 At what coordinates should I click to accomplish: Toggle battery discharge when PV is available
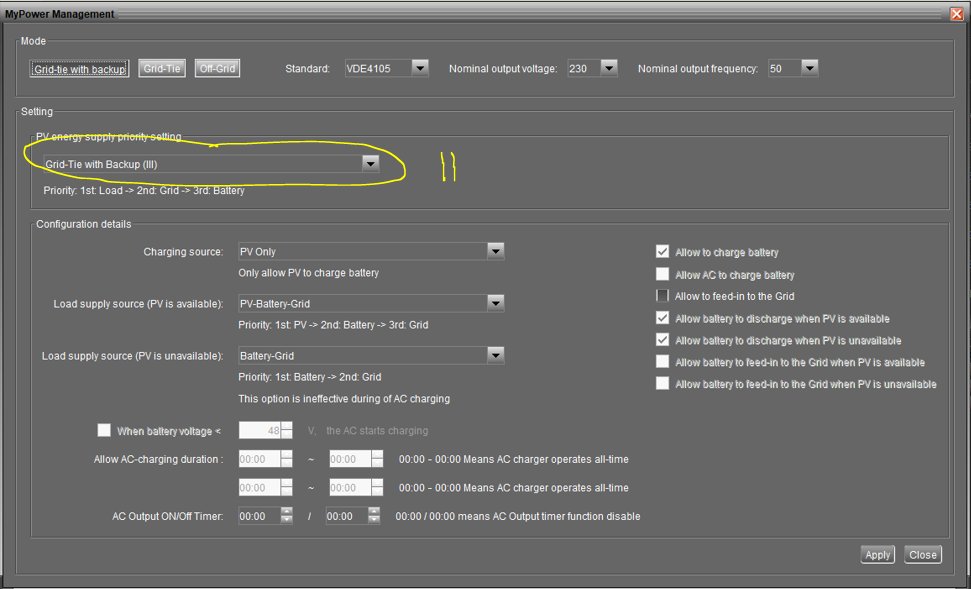(662, 318)
